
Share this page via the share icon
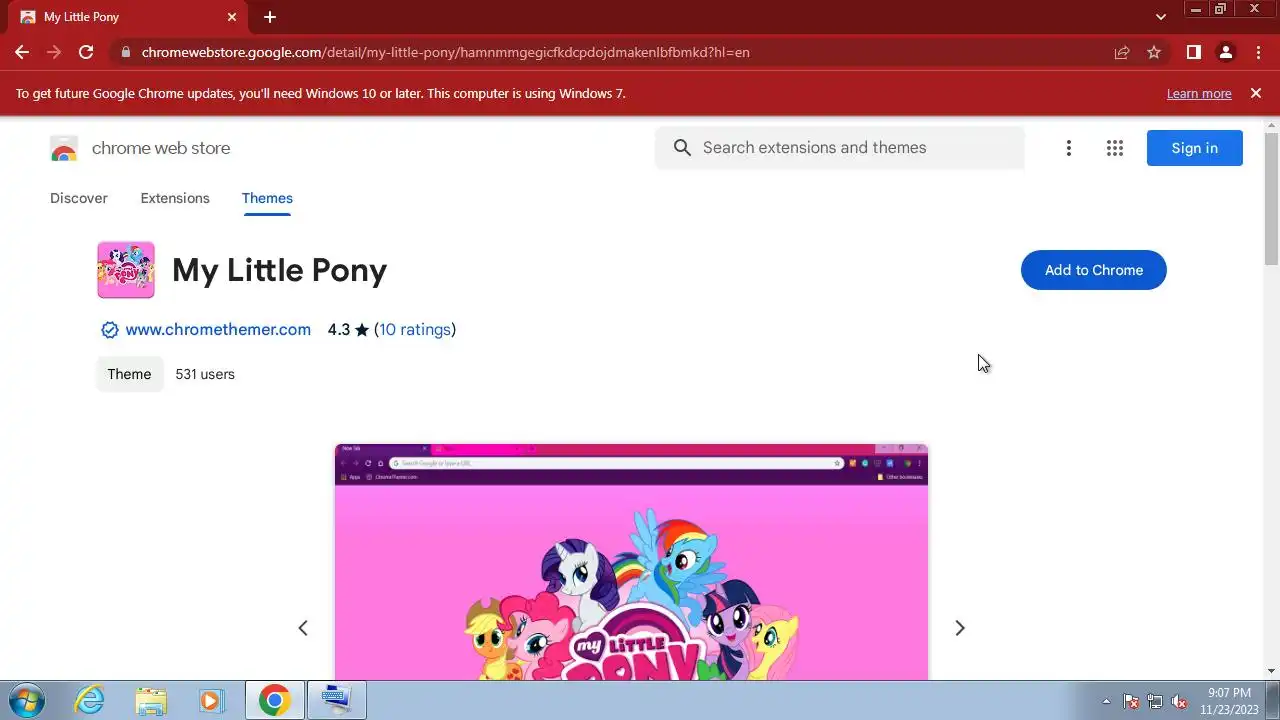(1122, 52)
